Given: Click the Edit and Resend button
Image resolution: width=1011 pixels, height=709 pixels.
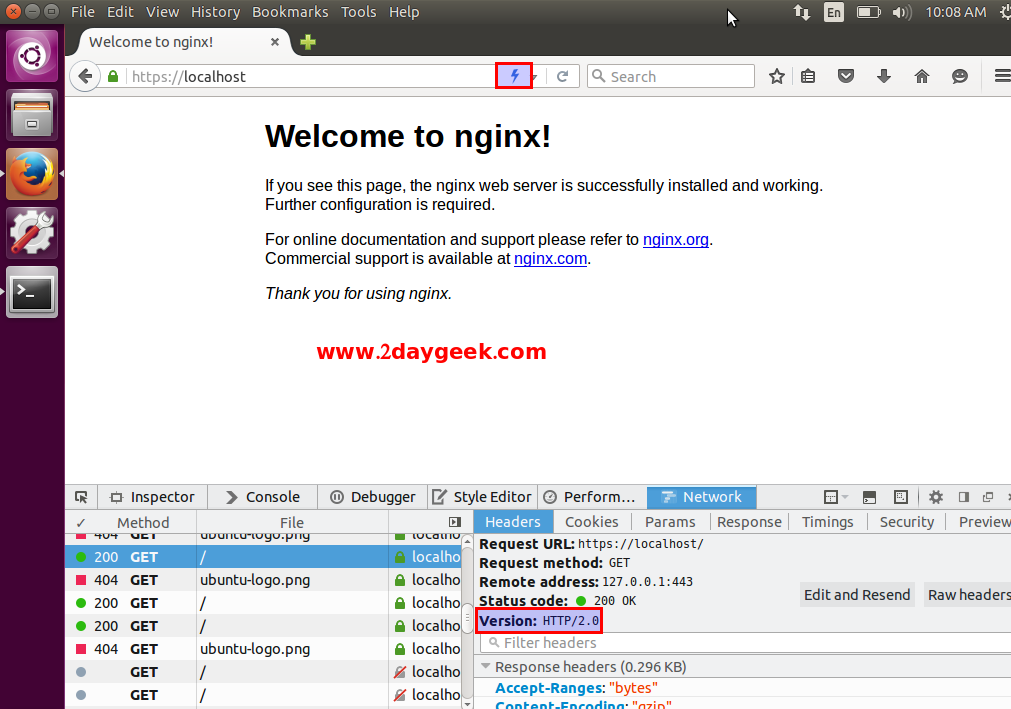Looking at the screenshot, I should (x=857, y=595).
